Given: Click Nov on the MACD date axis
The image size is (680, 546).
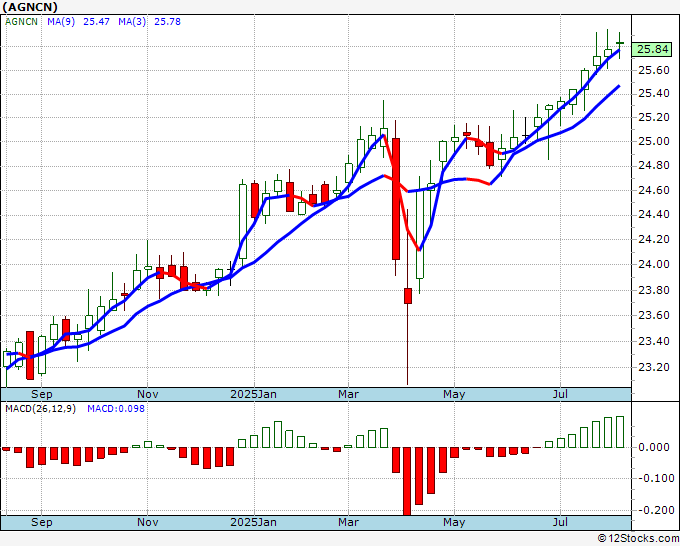Looking at the screenshot, I should tap(147, 522).
